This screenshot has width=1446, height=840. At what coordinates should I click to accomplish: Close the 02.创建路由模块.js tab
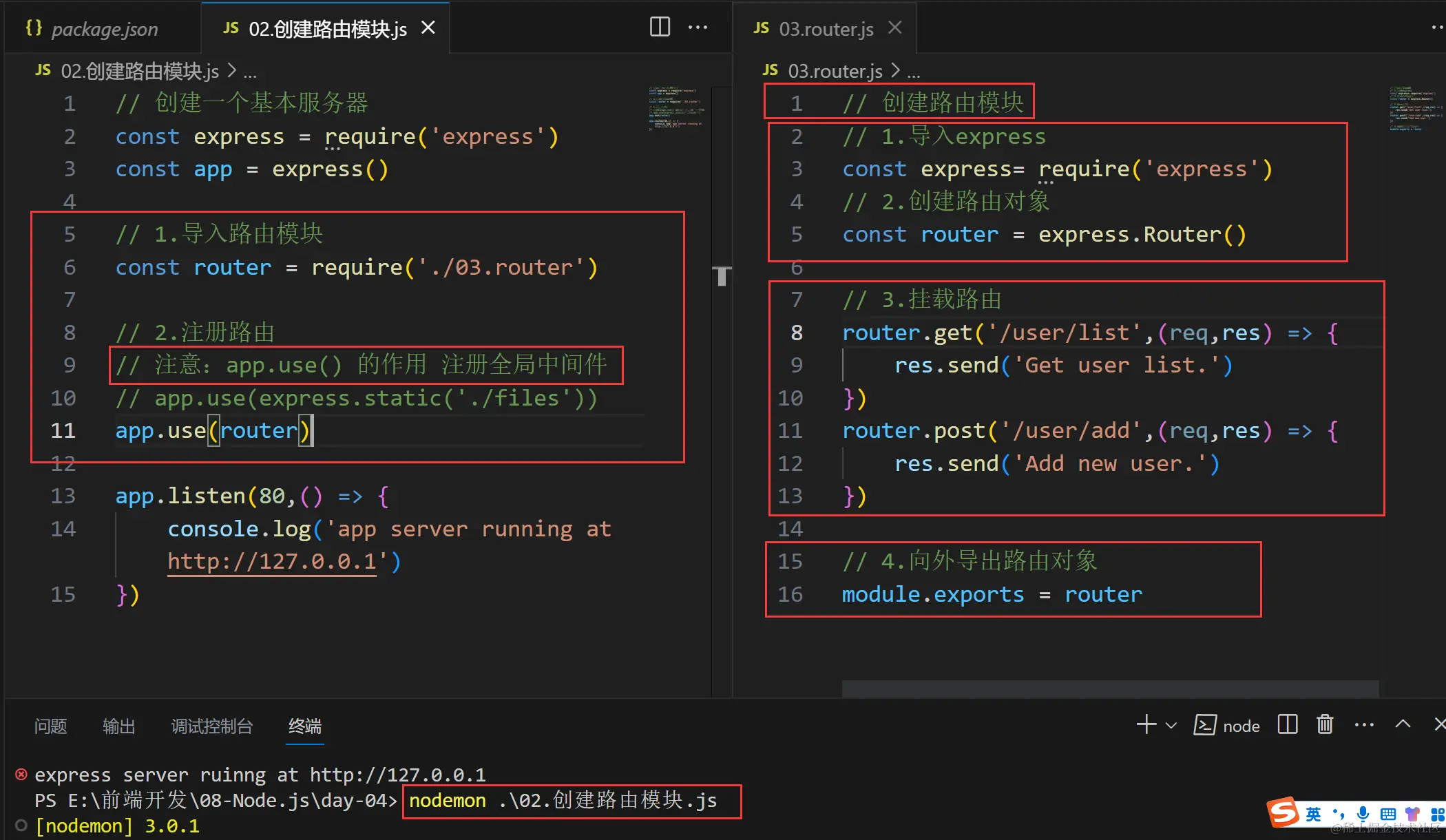point(428,28)
